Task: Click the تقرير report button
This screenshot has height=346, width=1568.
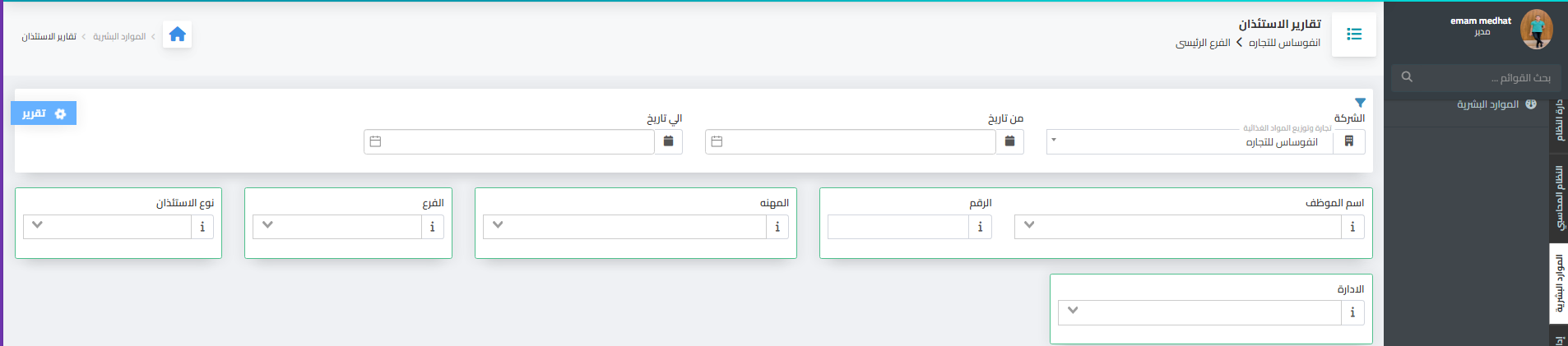Action: click(44, 113)
